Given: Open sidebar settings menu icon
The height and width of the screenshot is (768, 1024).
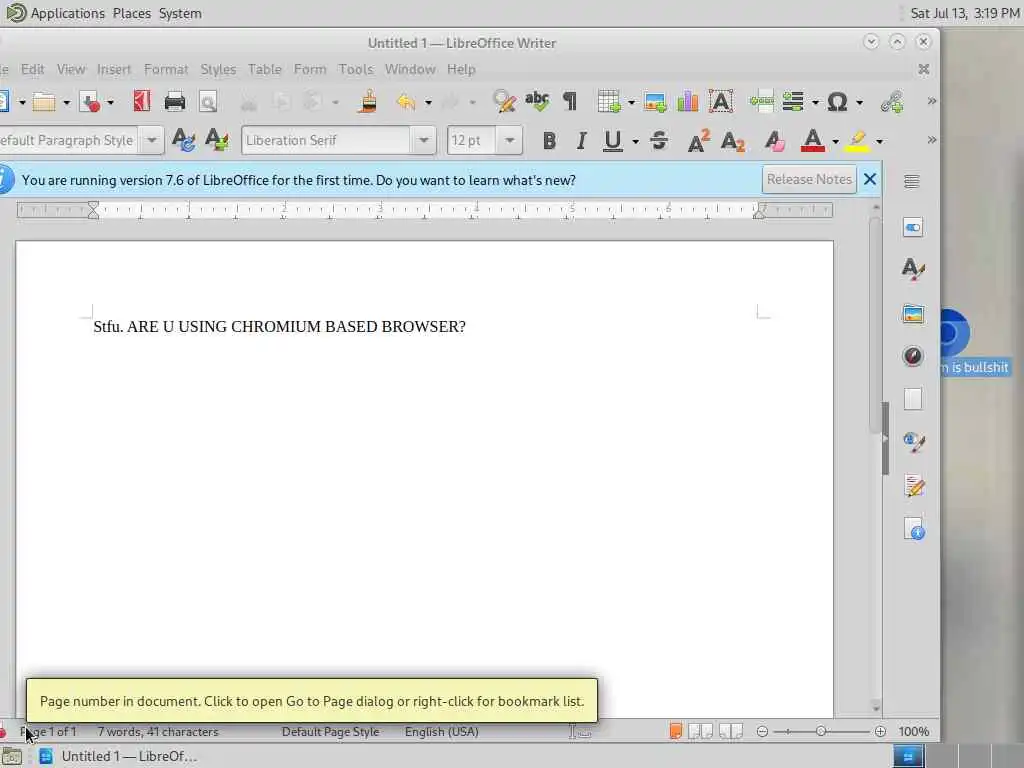Looking at the screenshot, I should click(x=912, y=182).
